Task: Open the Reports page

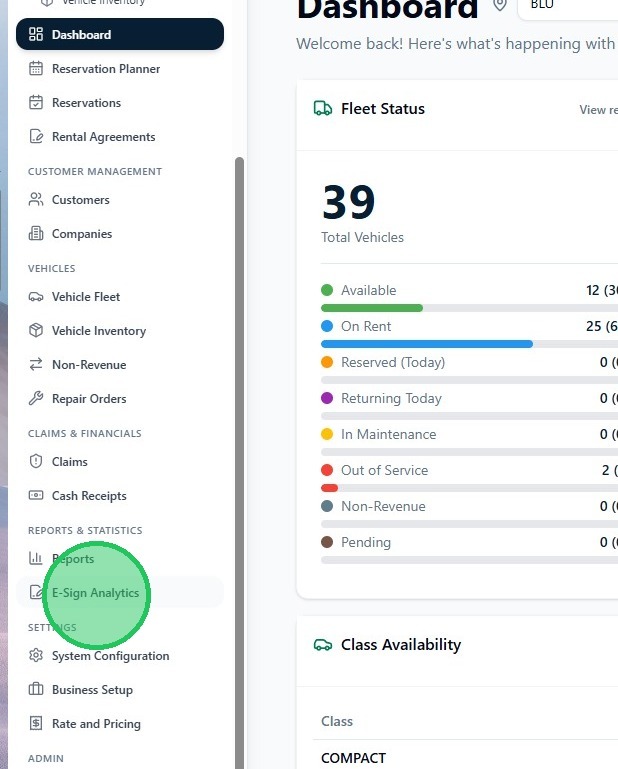Action: 120,559
